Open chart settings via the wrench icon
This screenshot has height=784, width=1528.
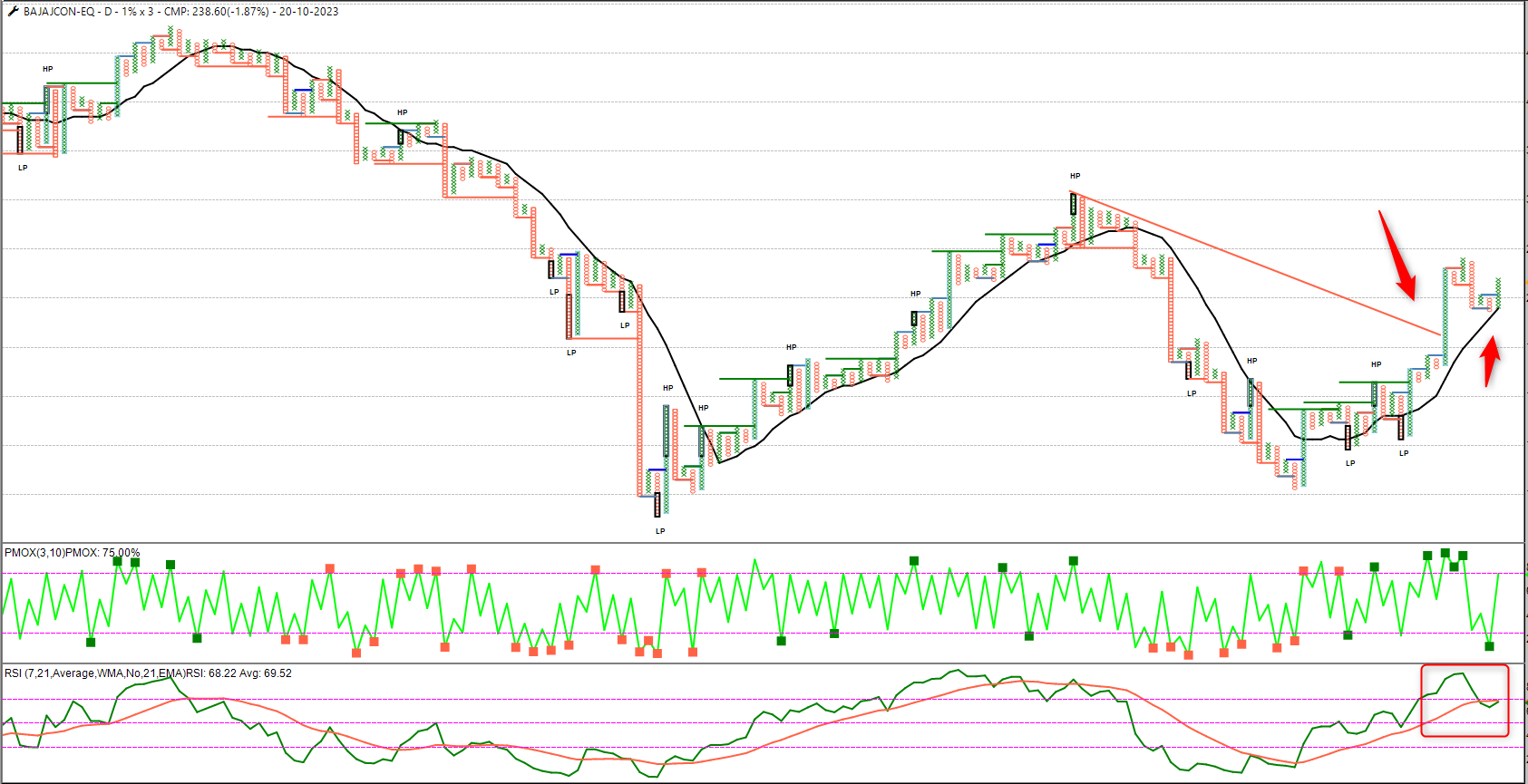coord(13,12)
